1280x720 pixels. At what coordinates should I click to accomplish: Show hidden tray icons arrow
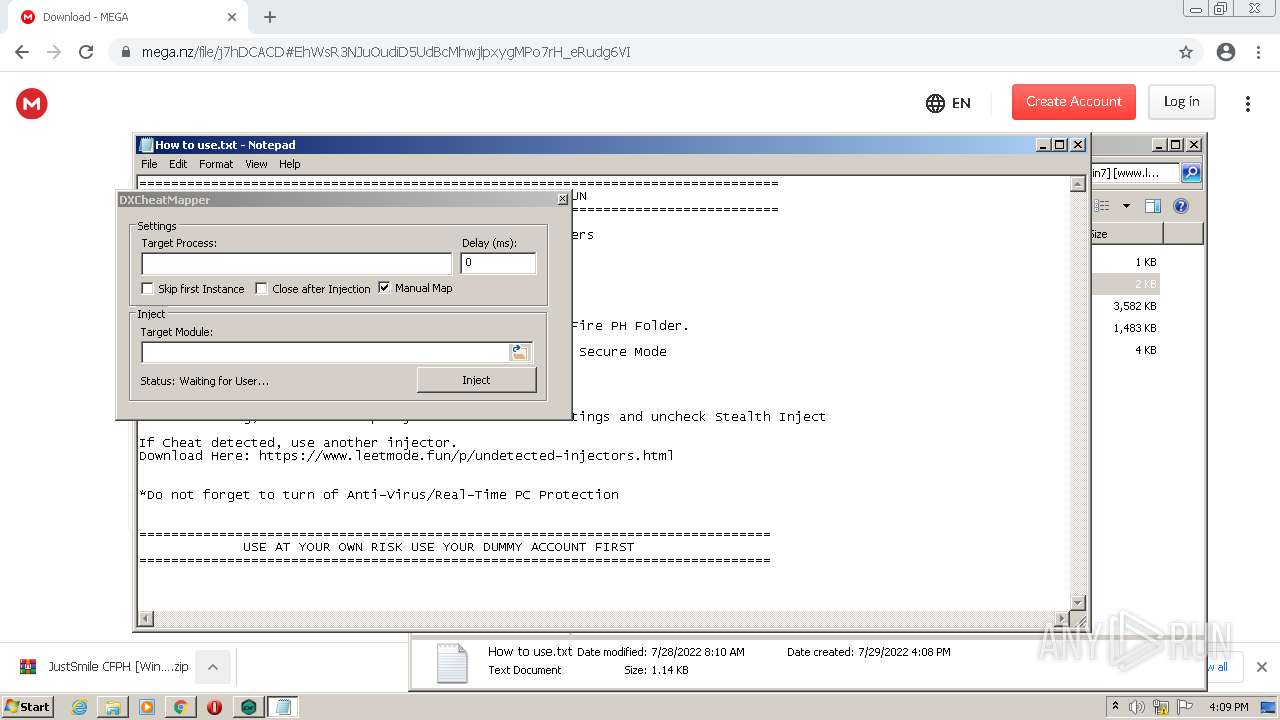pyautogui.click(x=1116, y=707)
